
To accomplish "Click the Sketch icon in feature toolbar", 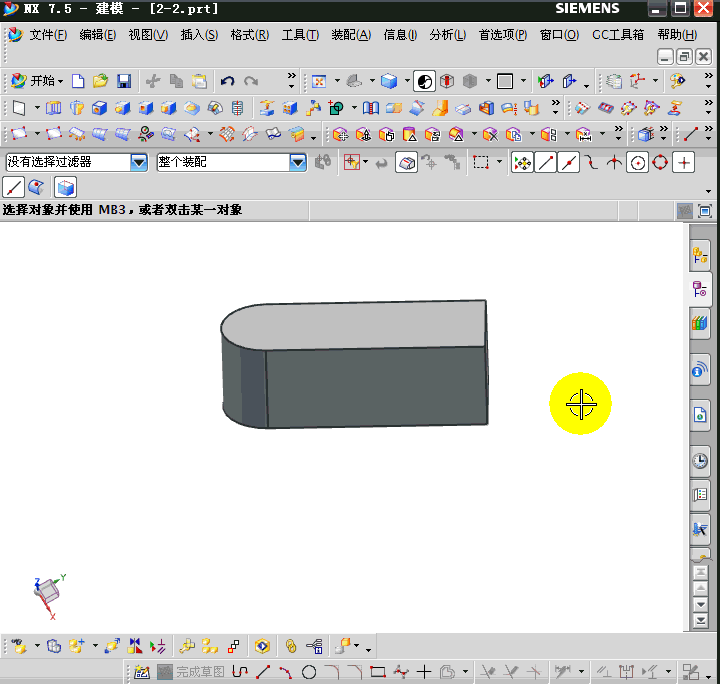I will click(x=19, y=109).
